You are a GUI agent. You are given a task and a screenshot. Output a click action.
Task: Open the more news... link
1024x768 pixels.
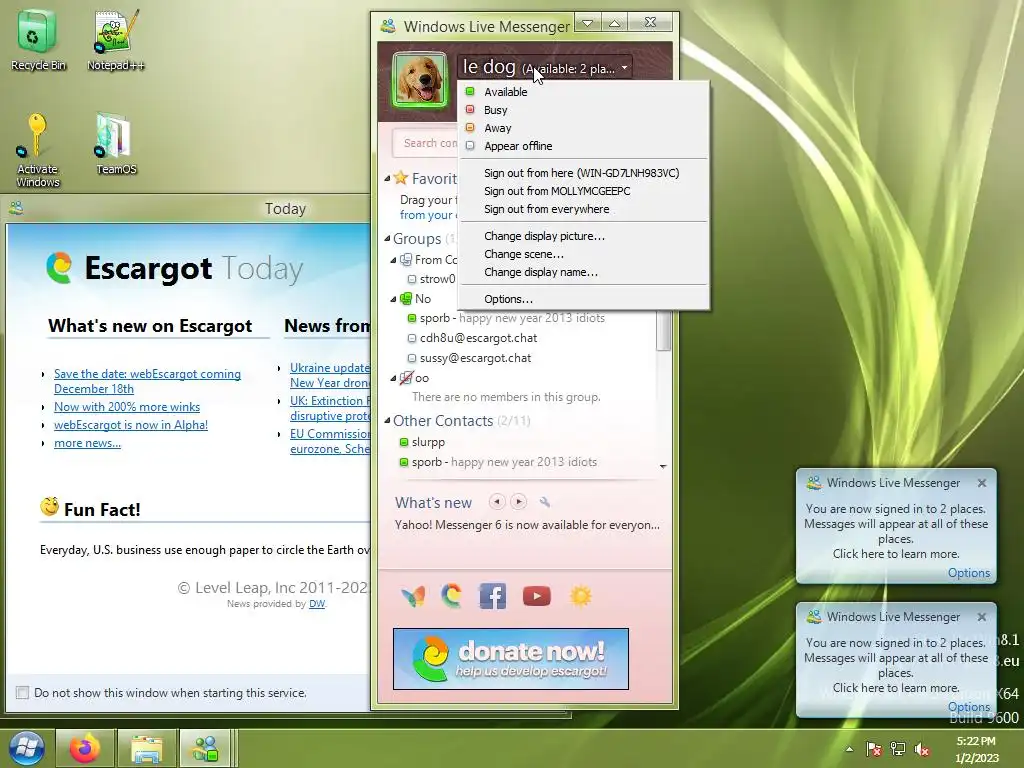pos(87,443)
